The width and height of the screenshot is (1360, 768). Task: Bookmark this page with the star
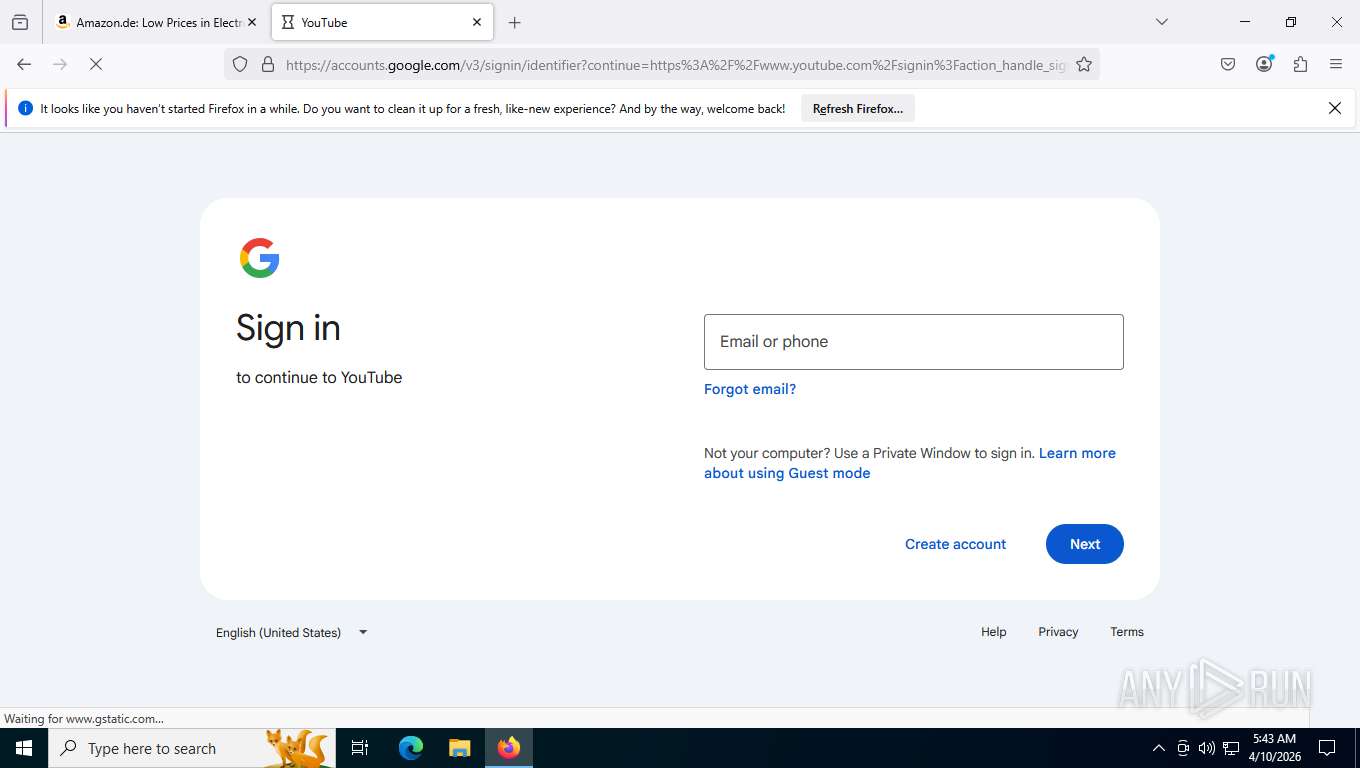click(x=1084, y=64)
